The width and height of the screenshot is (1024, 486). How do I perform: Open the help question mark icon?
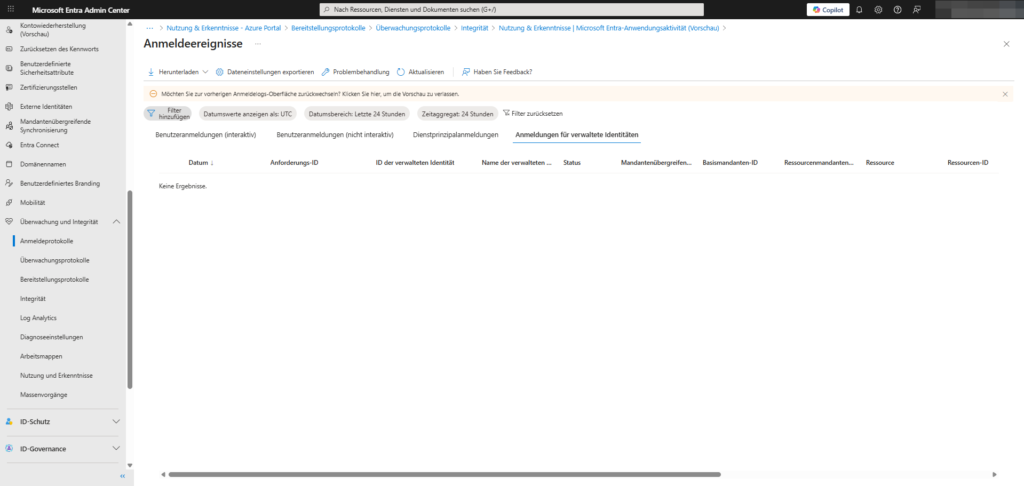897,9
